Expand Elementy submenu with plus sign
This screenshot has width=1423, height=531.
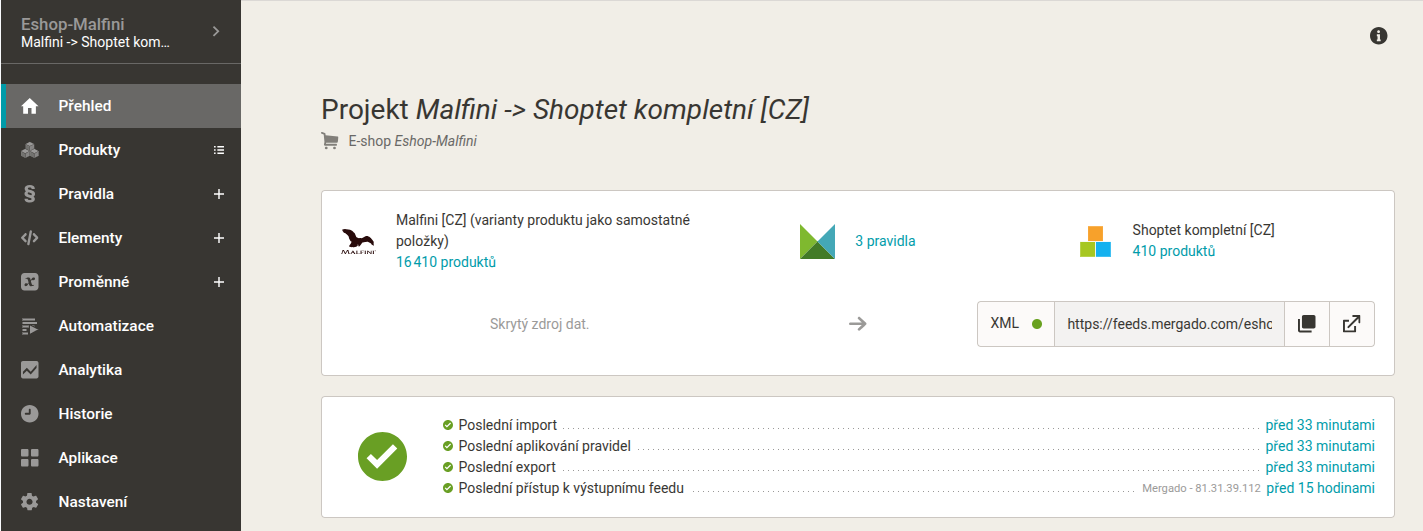(219, 238)
